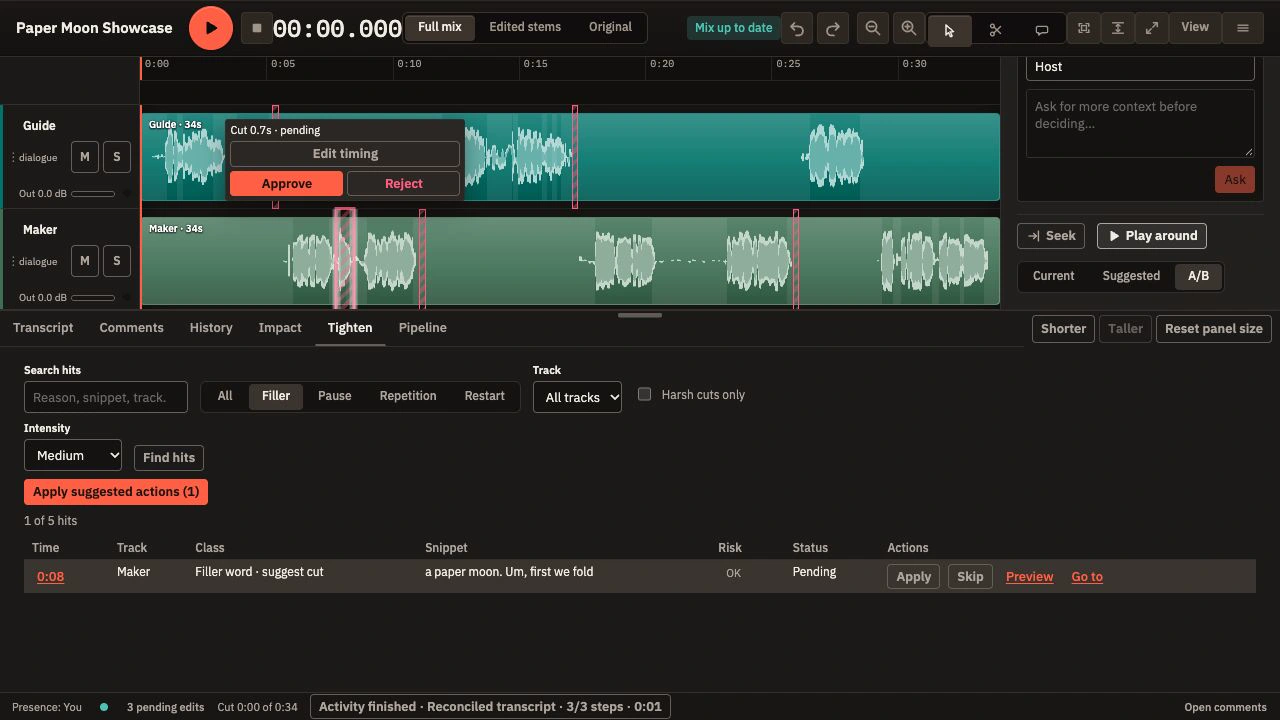Select the pointer tool
The height and width of the screenshot is (720, 1280).
[949, 30]
